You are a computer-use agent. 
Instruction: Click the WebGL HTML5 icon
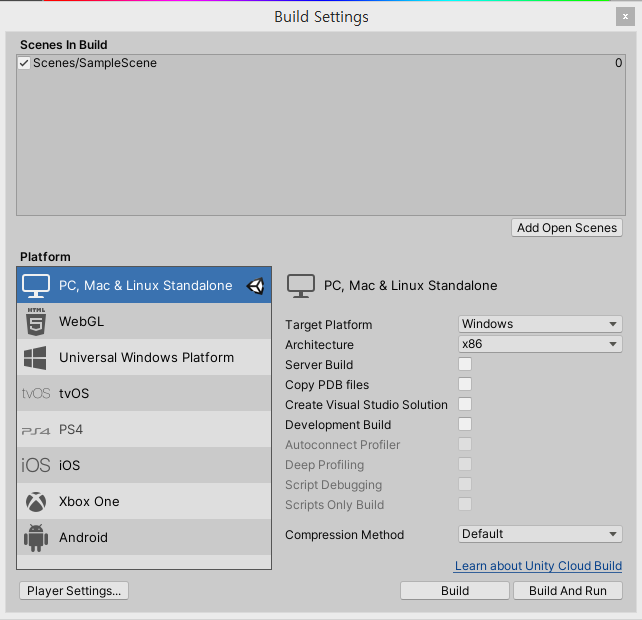36,321
